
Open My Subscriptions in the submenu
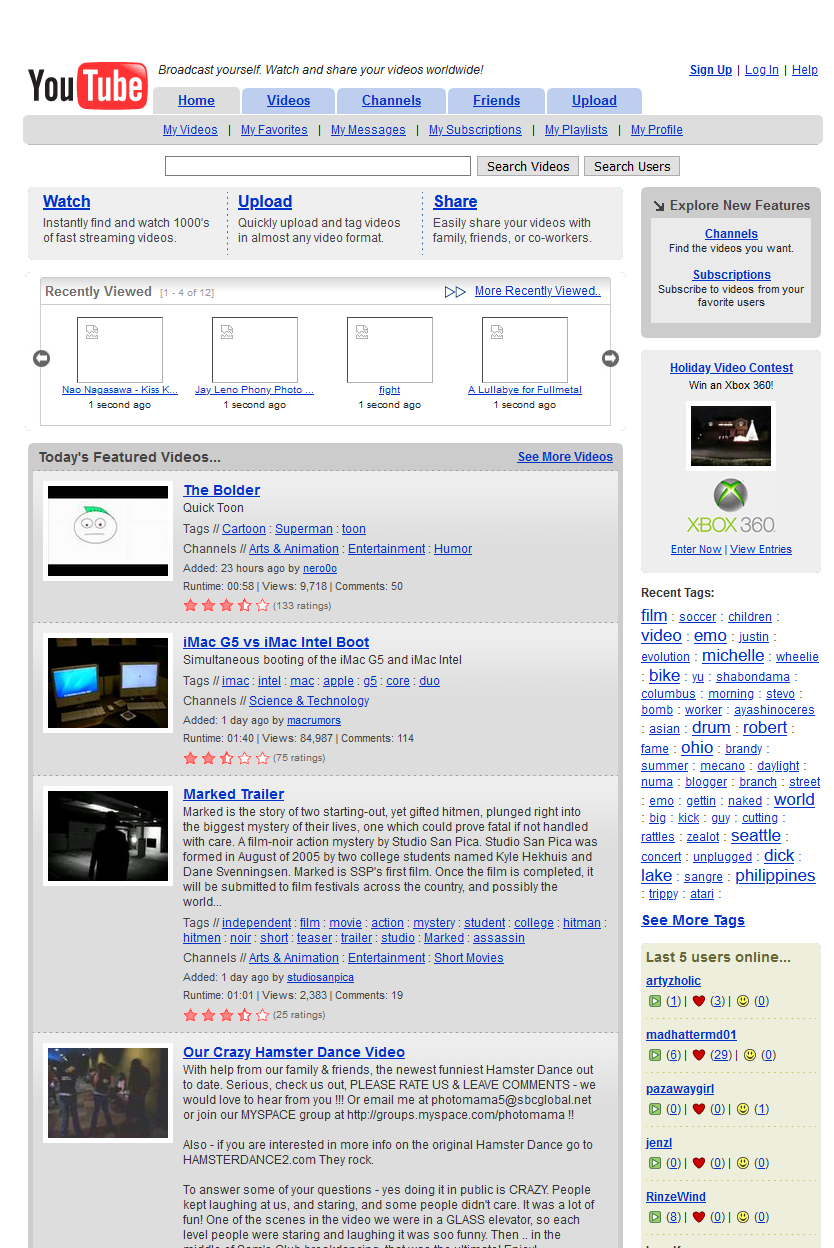click(x=475, y=130)
